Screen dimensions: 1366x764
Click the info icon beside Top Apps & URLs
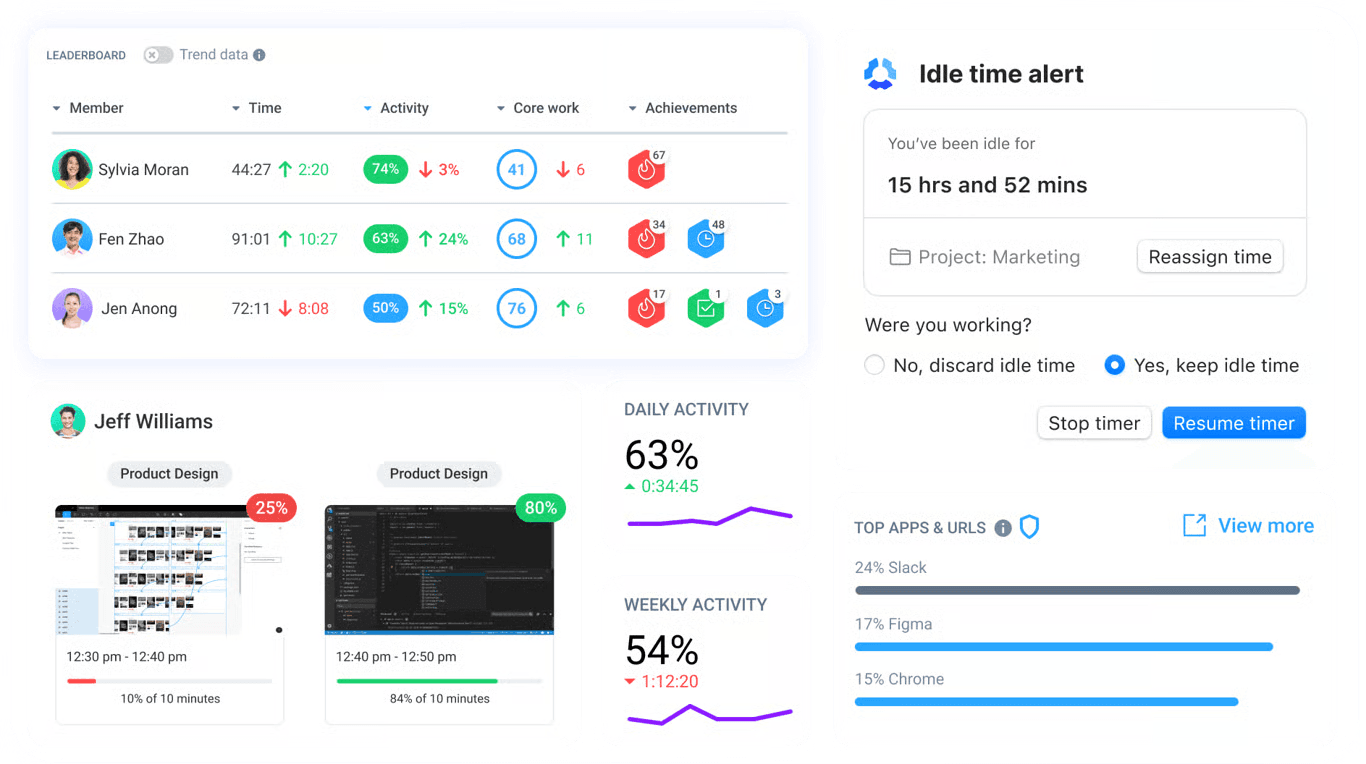pos(1003,527)
